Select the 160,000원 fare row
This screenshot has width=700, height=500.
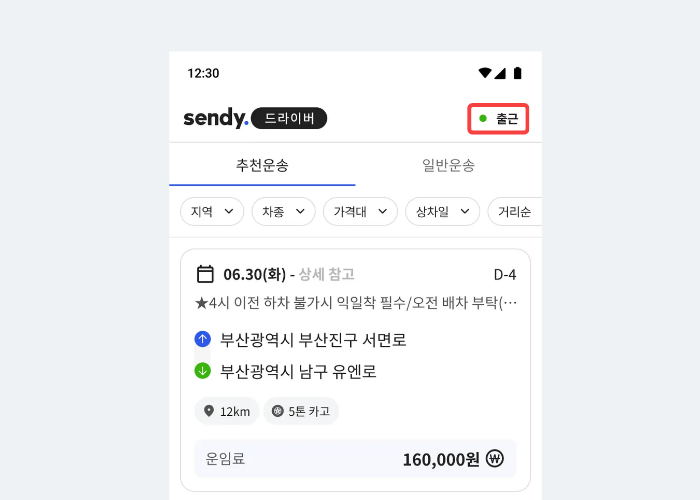355,459
